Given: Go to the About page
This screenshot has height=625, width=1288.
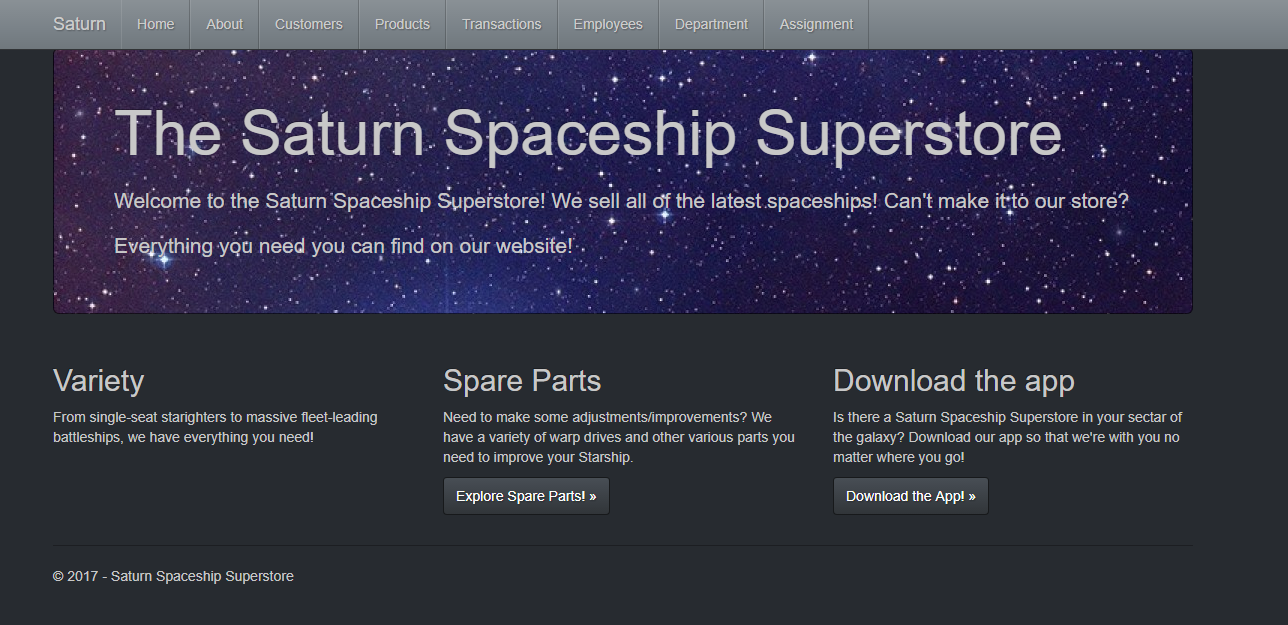Looking at the screenshot, I should tap(224, 24).
